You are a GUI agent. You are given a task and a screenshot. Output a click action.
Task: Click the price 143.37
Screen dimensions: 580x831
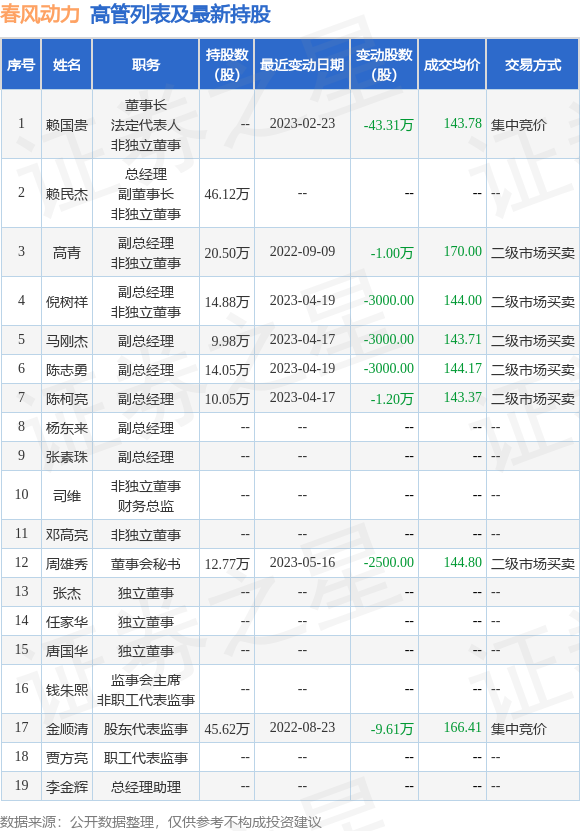coord(462,397)
